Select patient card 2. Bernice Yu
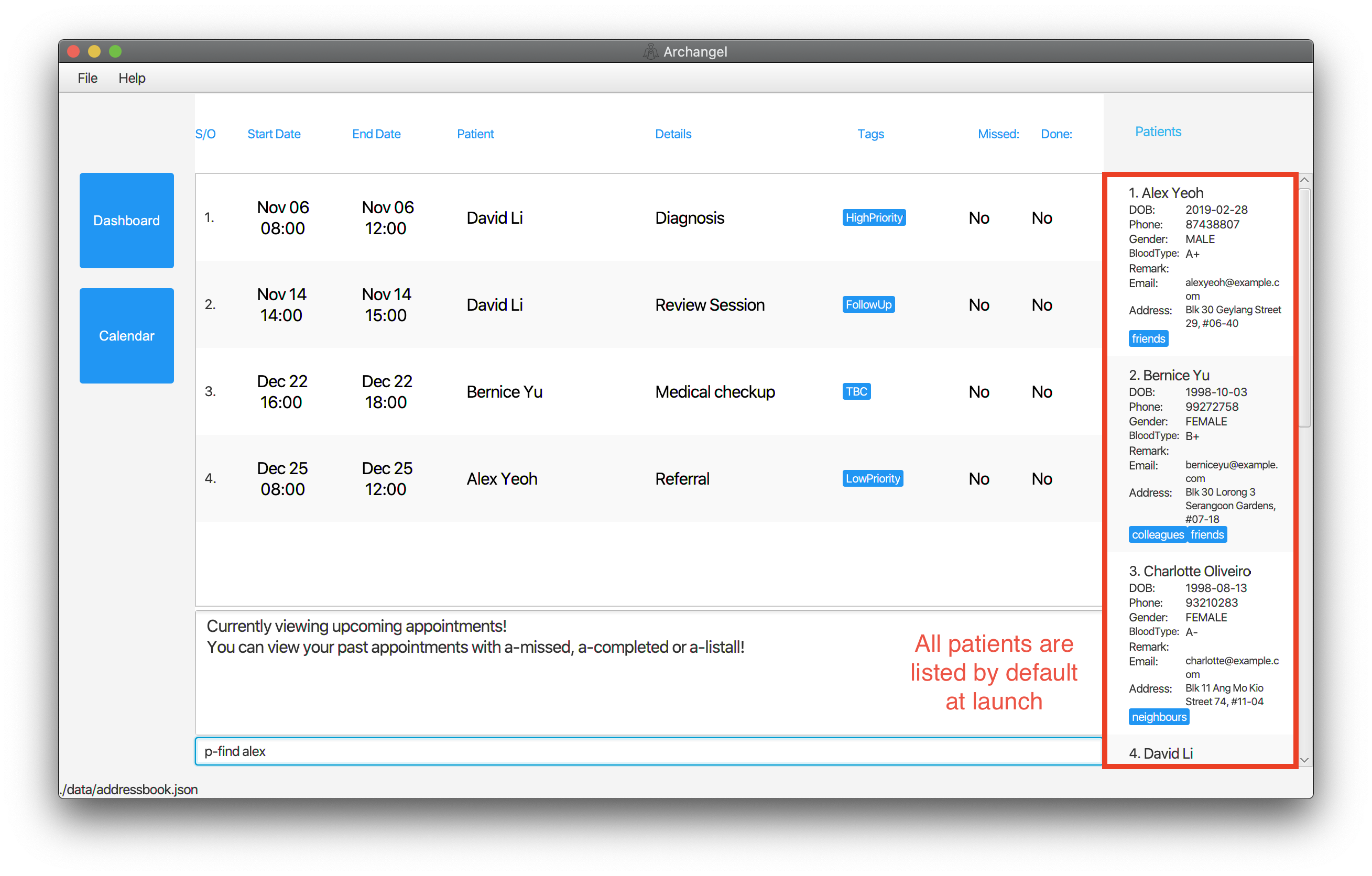 click(1200, 454)
